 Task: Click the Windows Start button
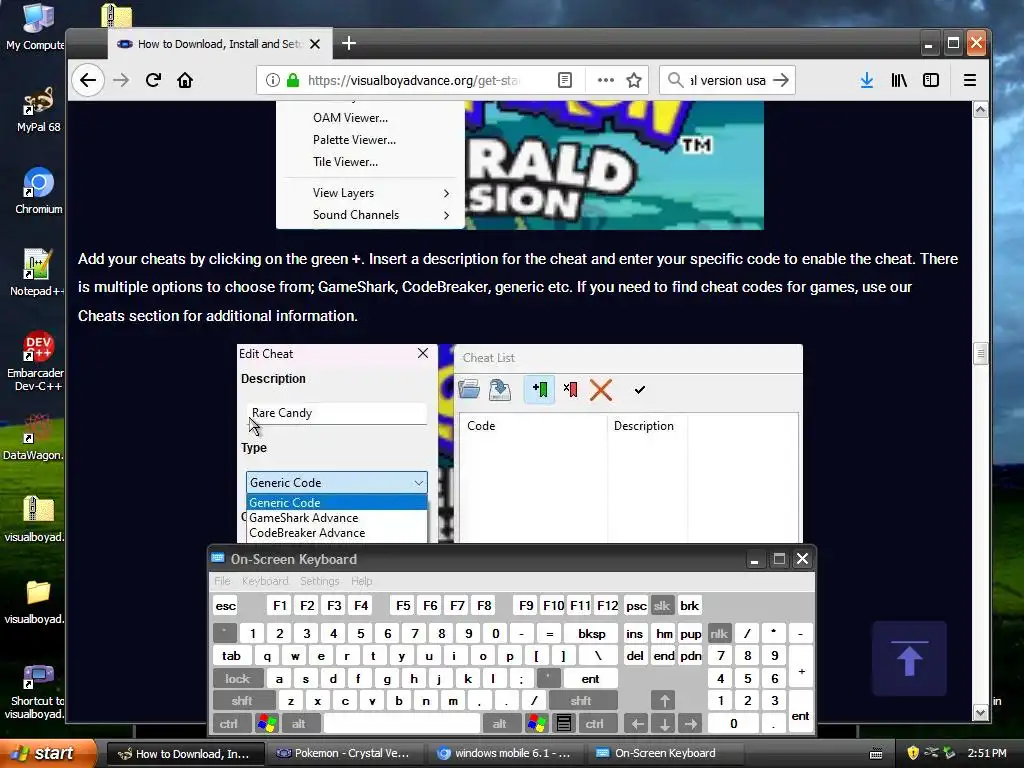tap(47, 753)
